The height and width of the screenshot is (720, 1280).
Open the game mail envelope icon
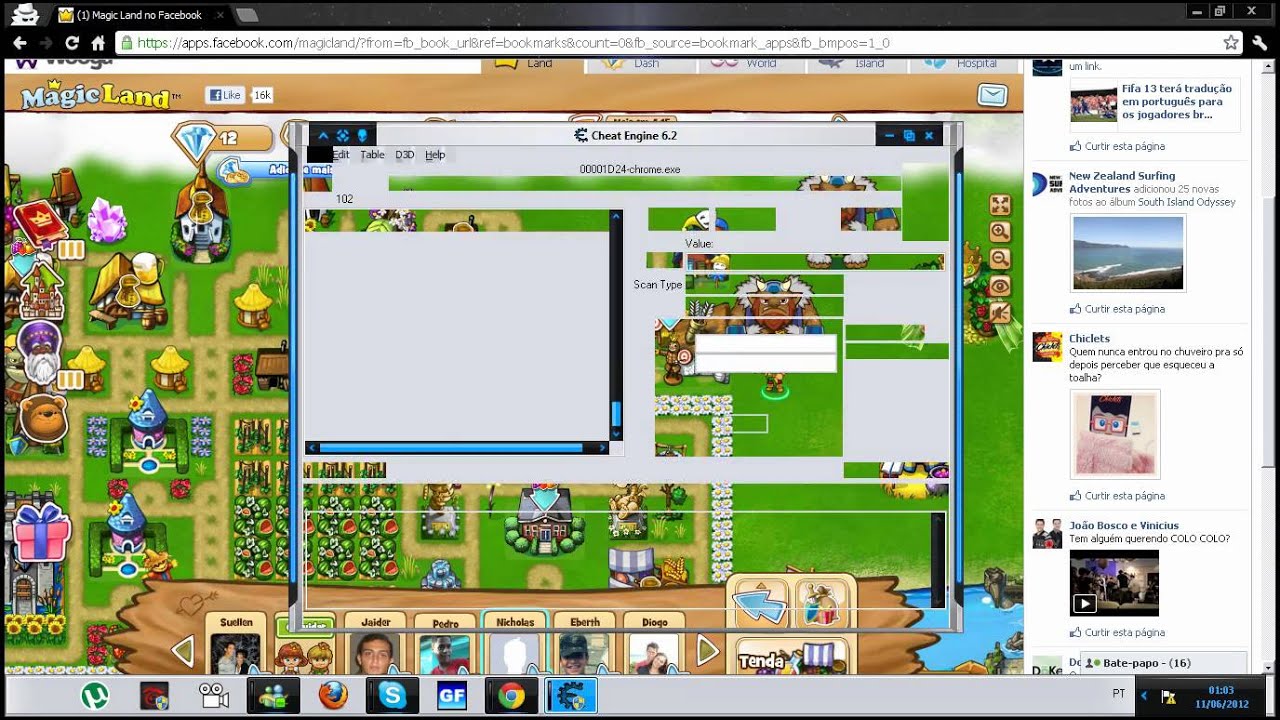coord(991,95)
